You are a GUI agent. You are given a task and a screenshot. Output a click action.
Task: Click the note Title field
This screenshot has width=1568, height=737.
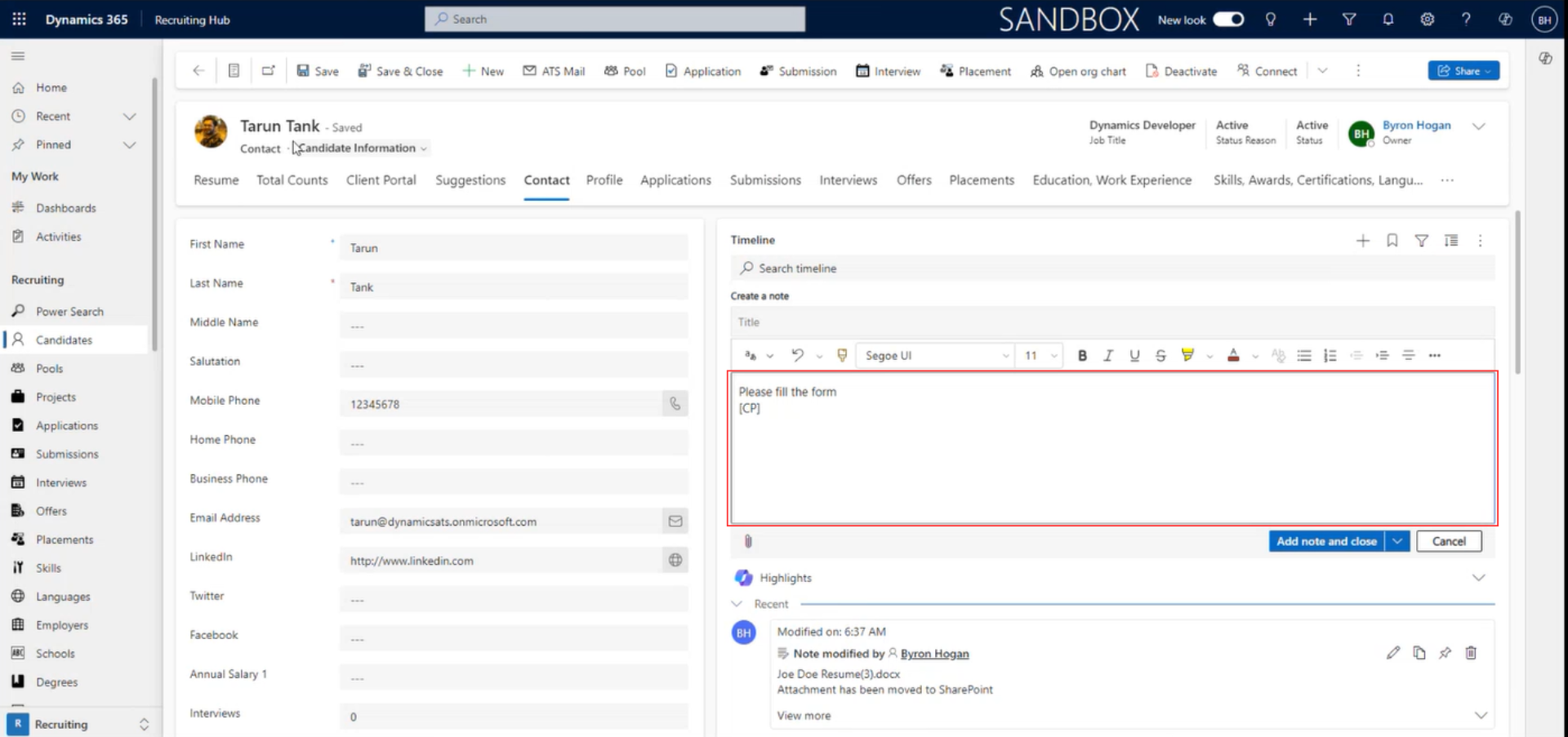[x=1112, y=322]
